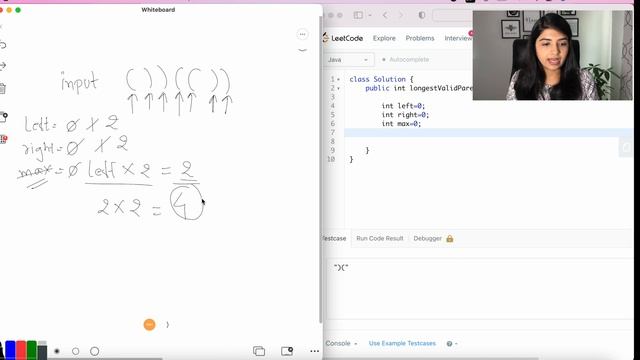The width and height of the screenshot is (640, 360).
Task: Click the trash icon in Whiteboard sidebar
Action: coord(2,89)
